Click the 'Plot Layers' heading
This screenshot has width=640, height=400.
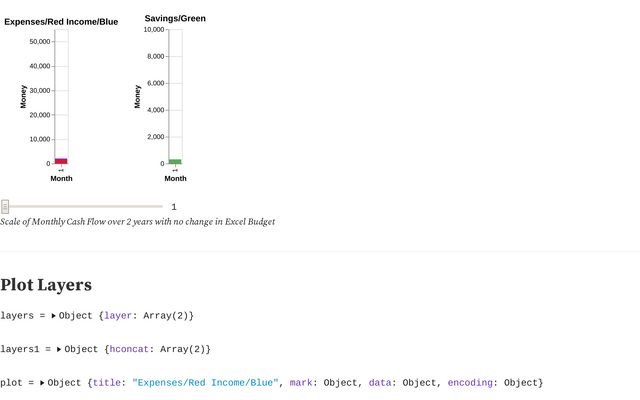click(46, 285)
